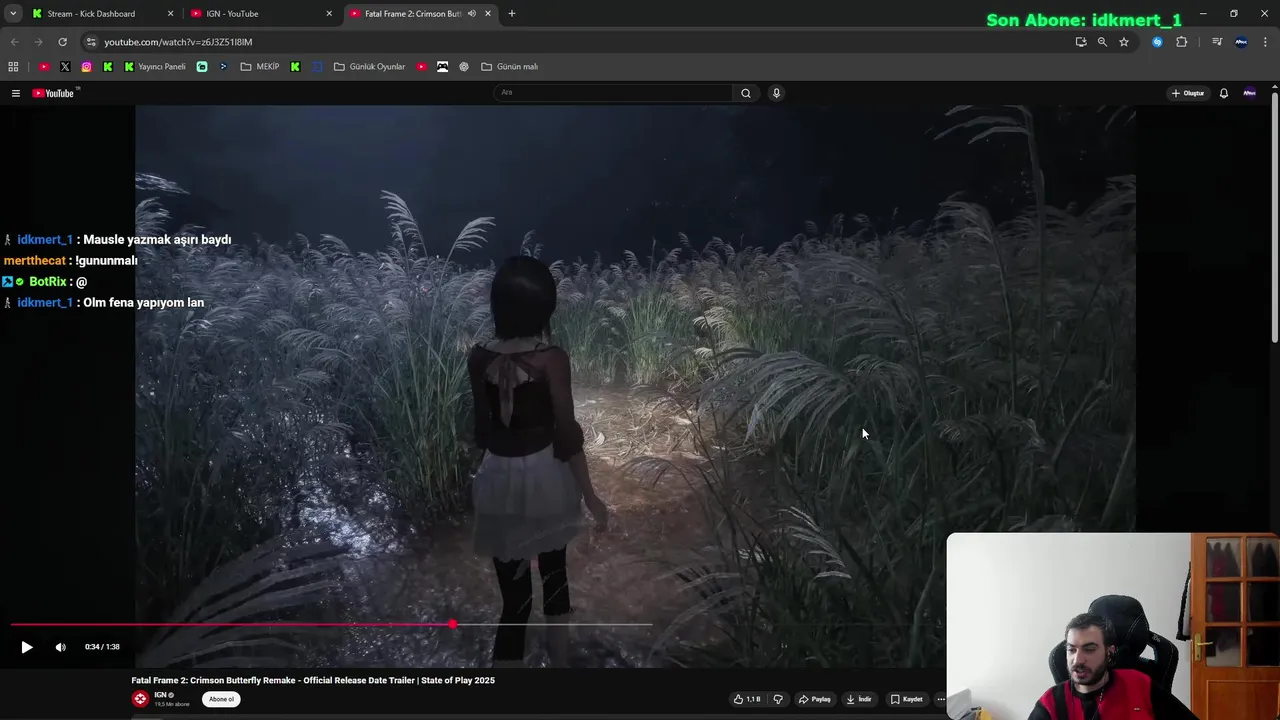Open the Shazam extension icon
This screenshot has height=720, width=1280.
(1157, 42)
